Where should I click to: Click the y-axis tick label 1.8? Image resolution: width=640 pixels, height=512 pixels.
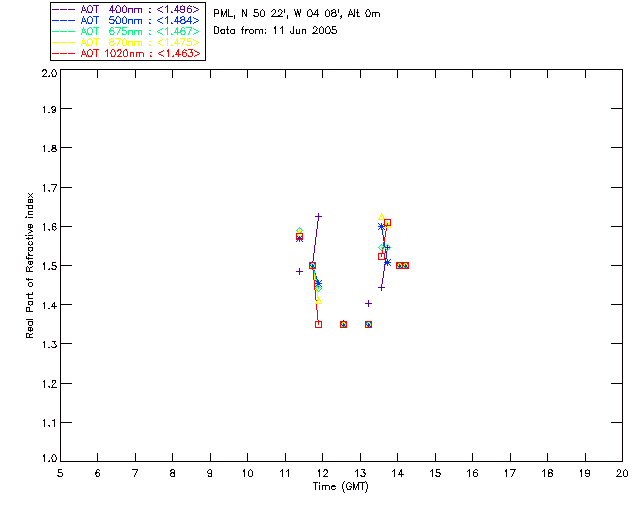click(49, 148)
